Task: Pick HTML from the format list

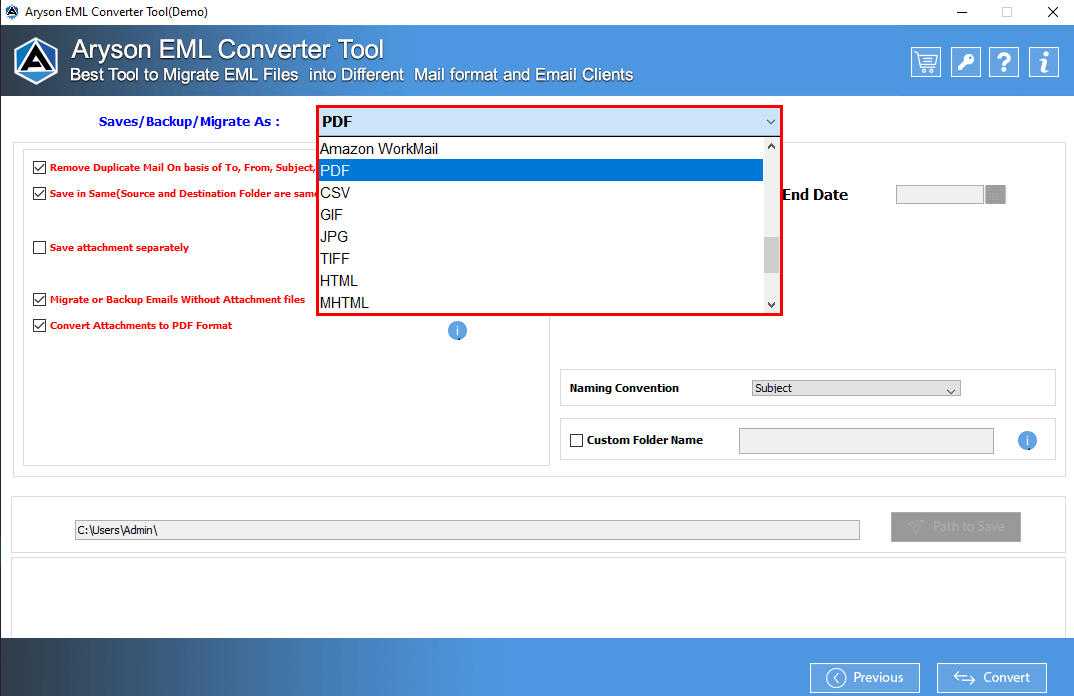Action: coord(541,280)
